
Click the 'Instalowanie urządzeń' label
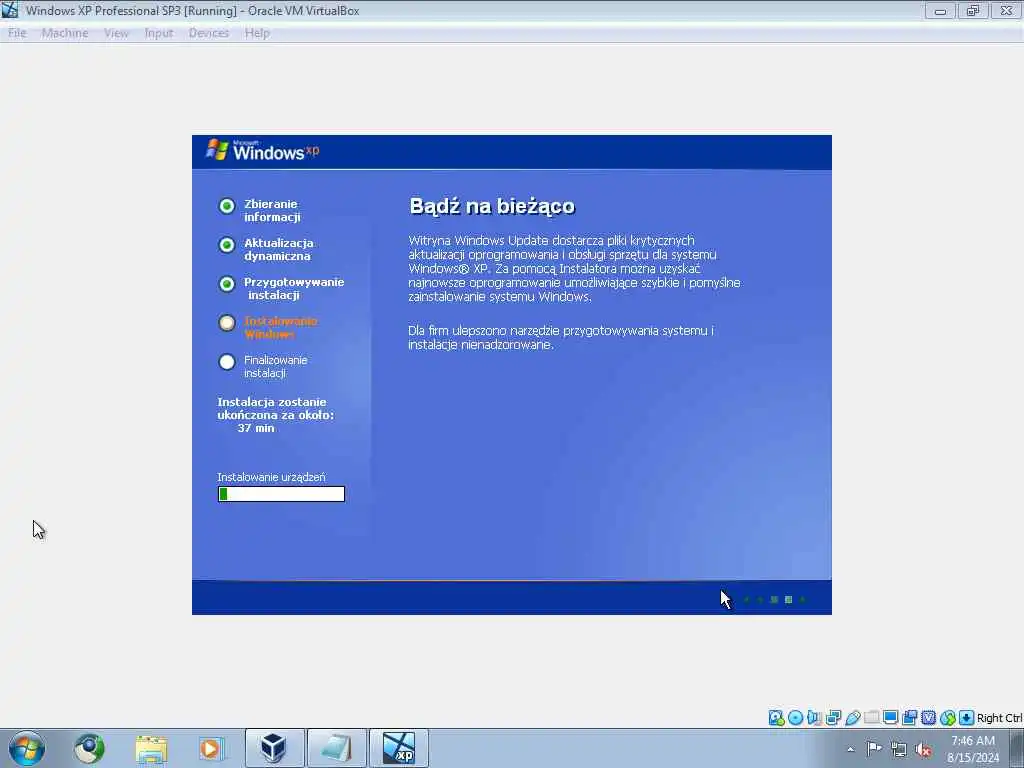tap(271, 477)
